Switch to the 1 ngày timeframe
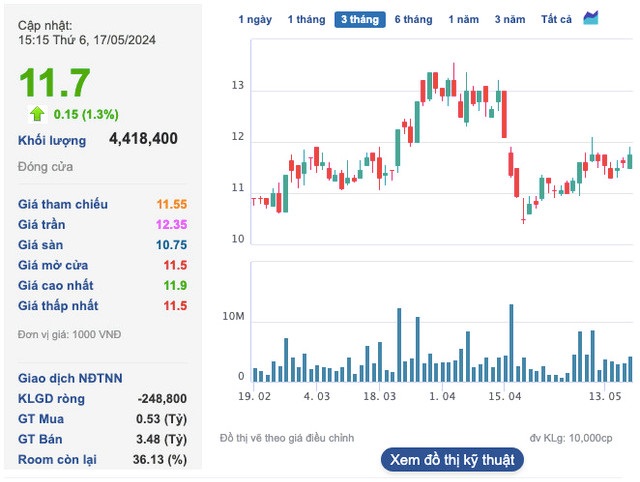640x482 pixels. tap(254, 20)
